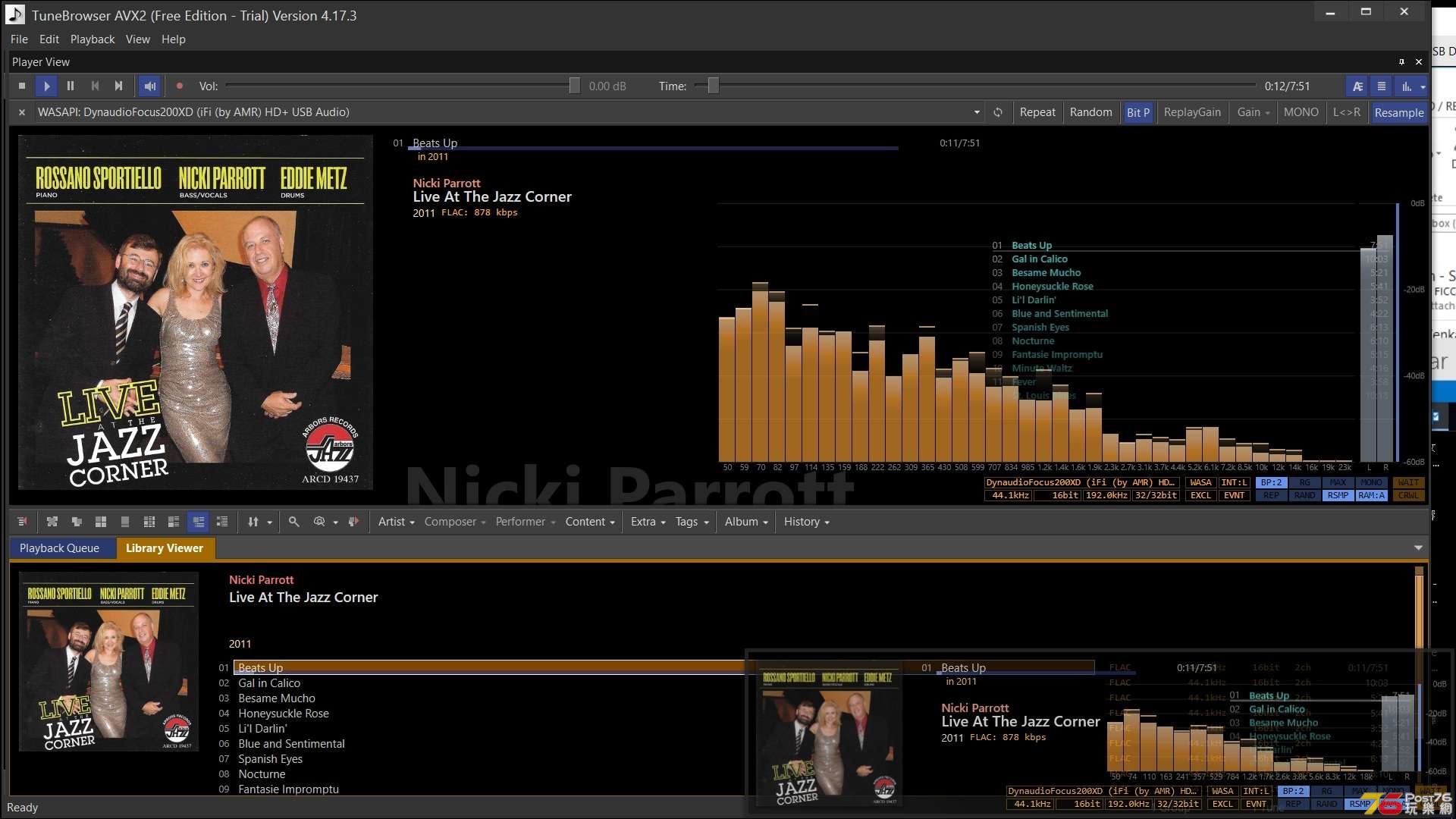The height and width of the screenshot is (819, 1456).
Task: Click the first icon of the library toolbar
Action: 22,522
